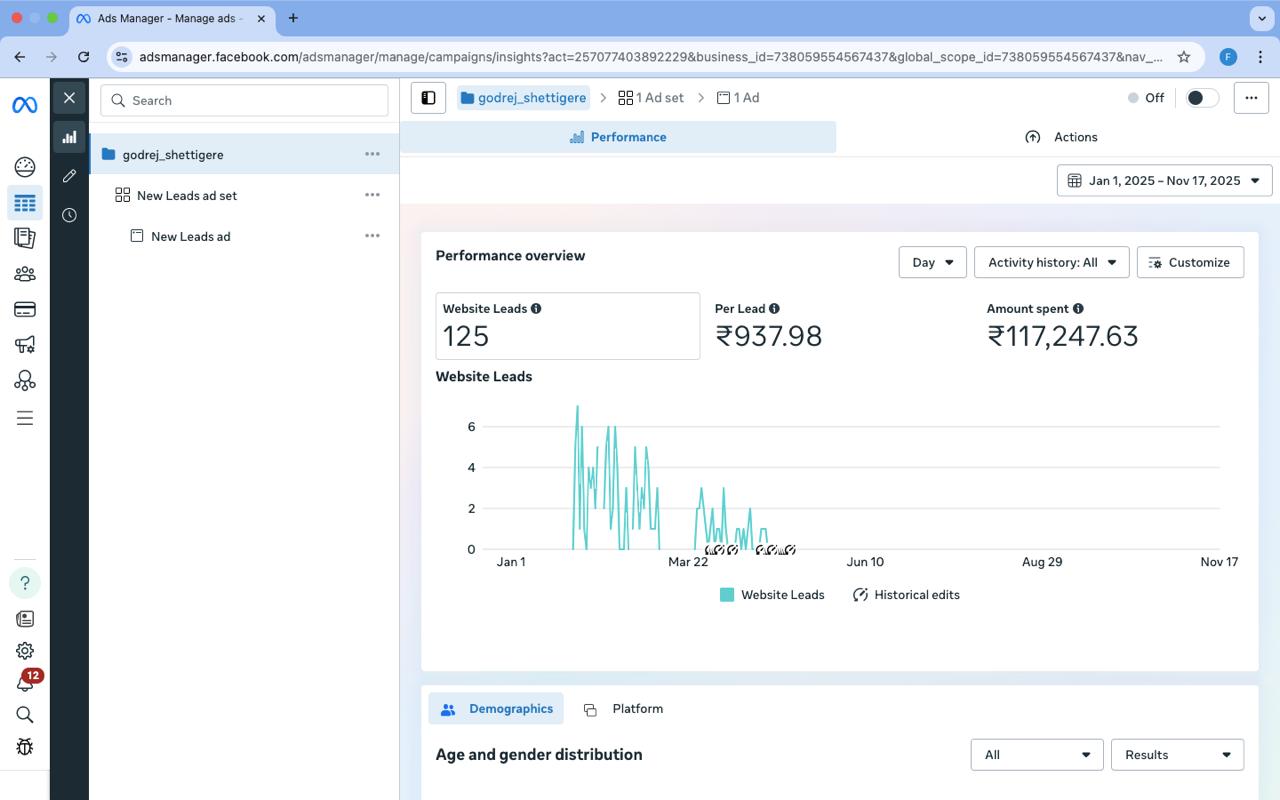Open the history clock icon
This screenshot has height=800, width=1280.
pyautogui.click(x=69, y=215)
